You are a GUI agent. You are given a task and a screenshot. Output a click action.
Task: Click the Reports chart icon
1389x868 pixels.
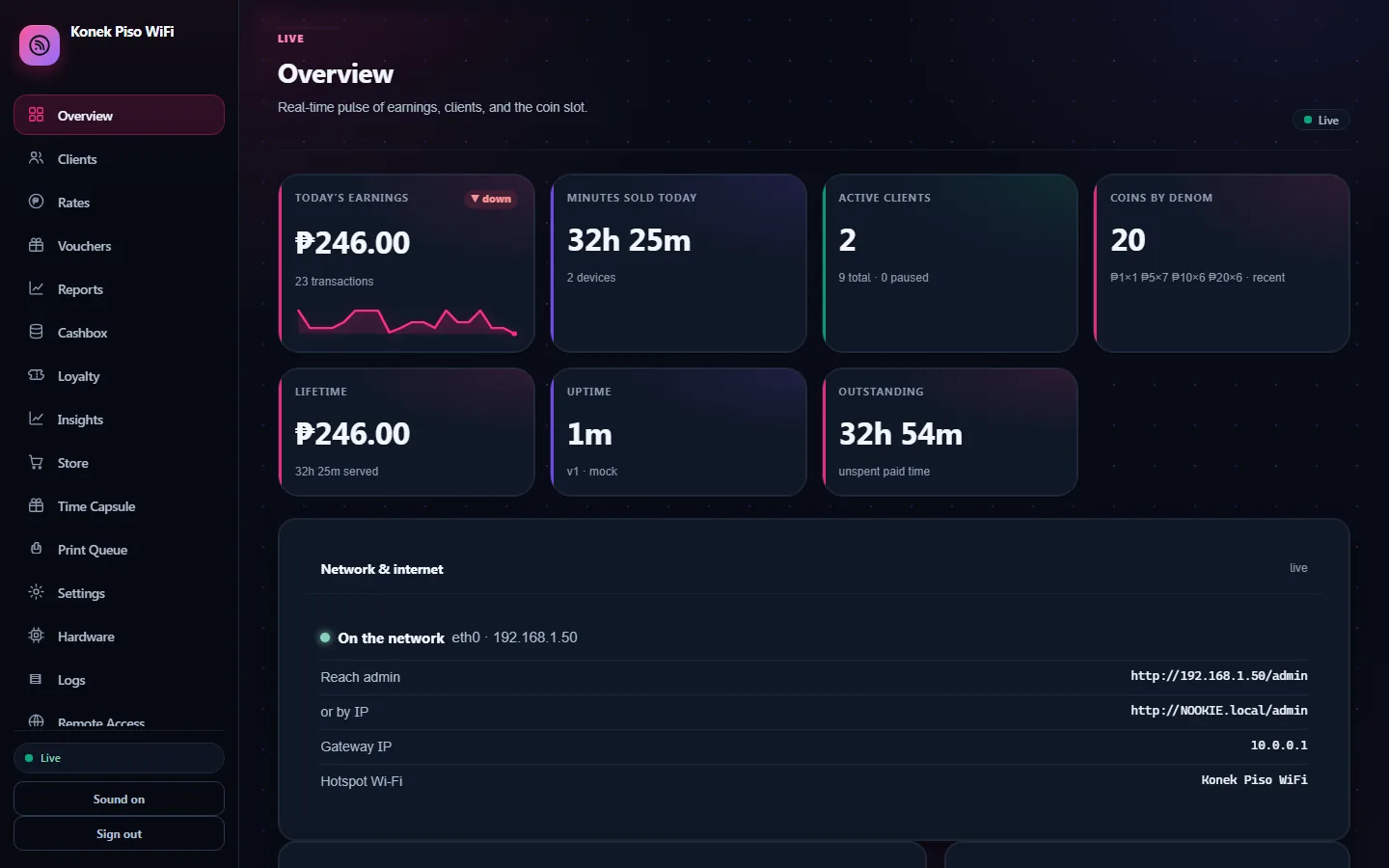tap(37, 288)
